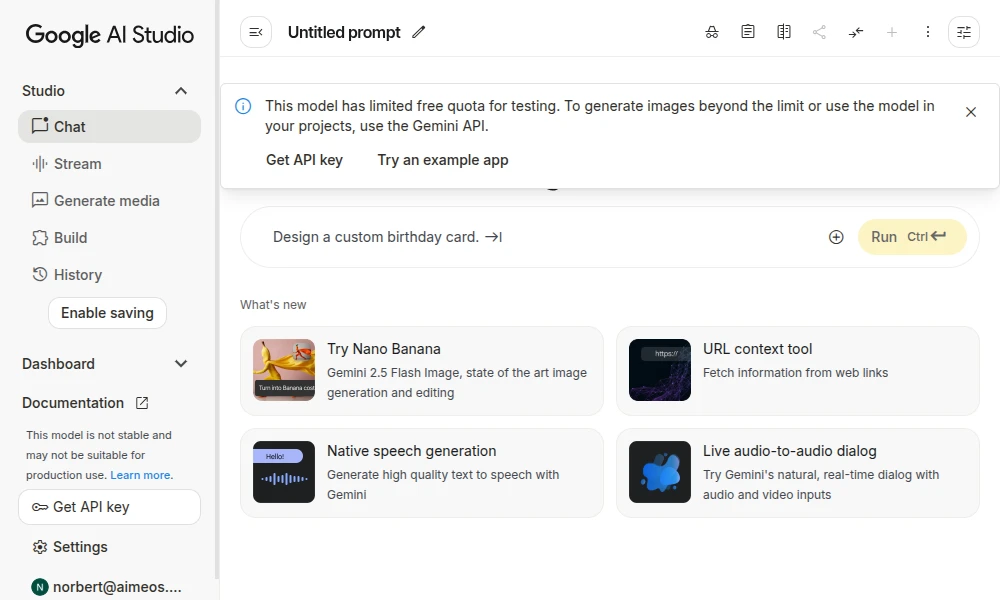
Task: Click the compare mode side-by-side icon
Action: 784,32
